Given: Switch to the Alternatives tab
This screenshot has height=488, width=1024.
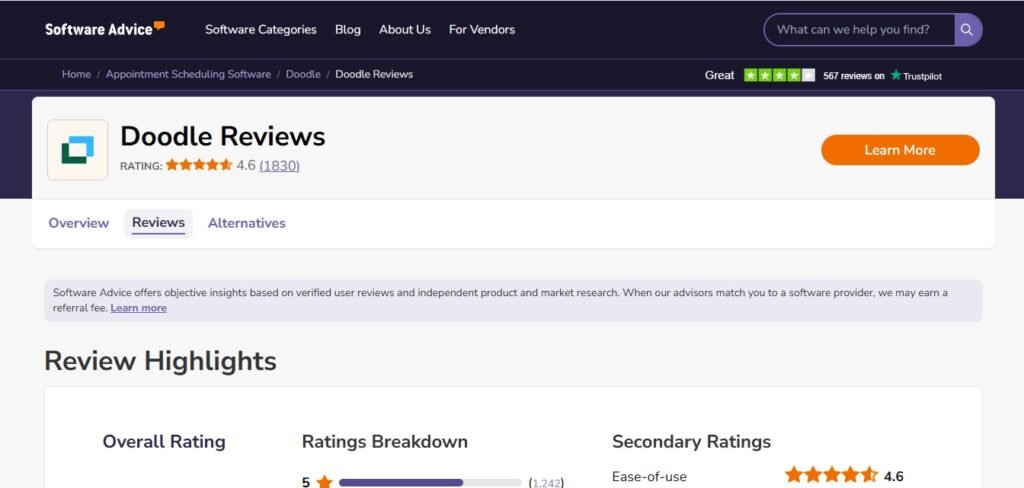Looking at the screenshot, I should click(x=247, y=223).
